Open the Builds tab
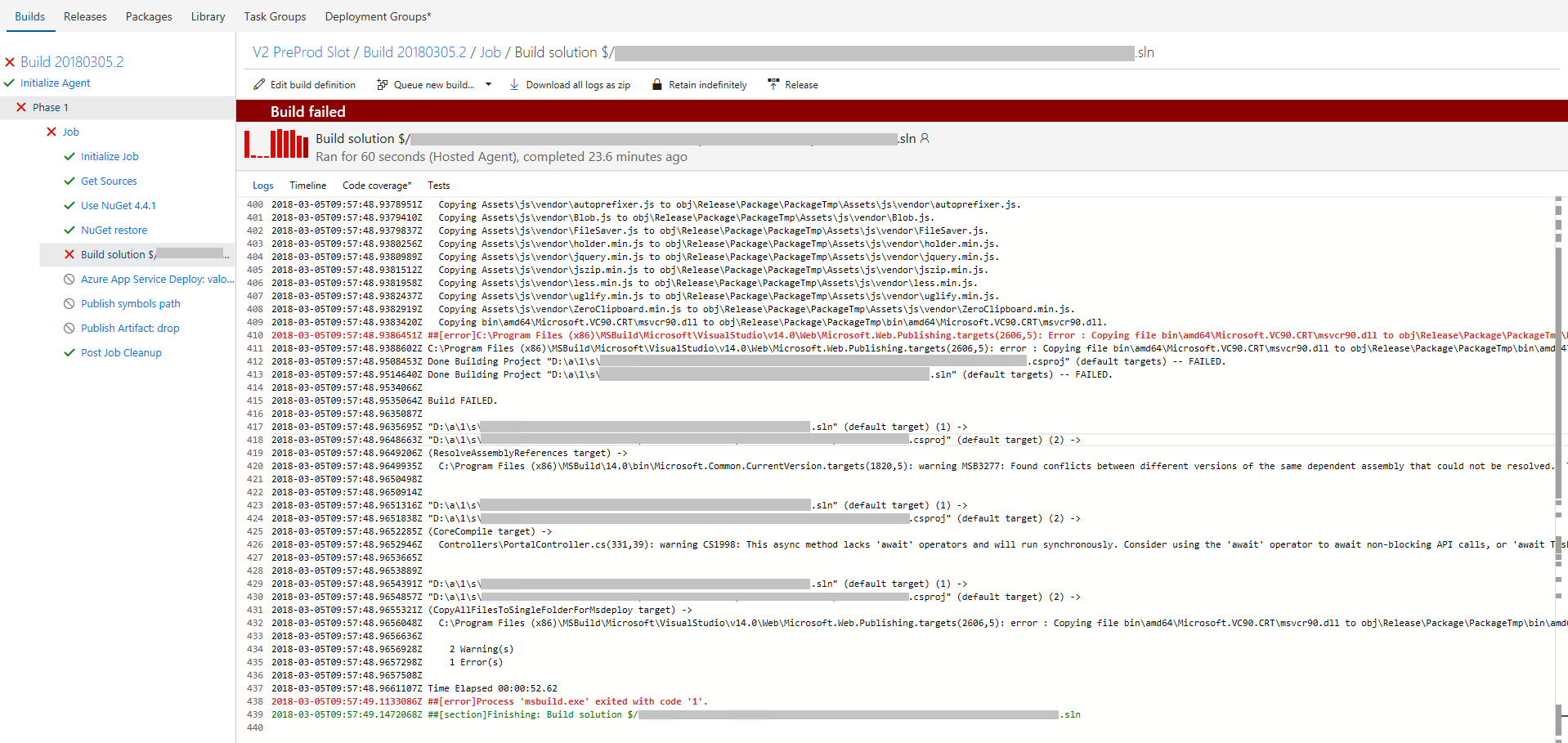 pyautogui.click(x=30, y=16)
